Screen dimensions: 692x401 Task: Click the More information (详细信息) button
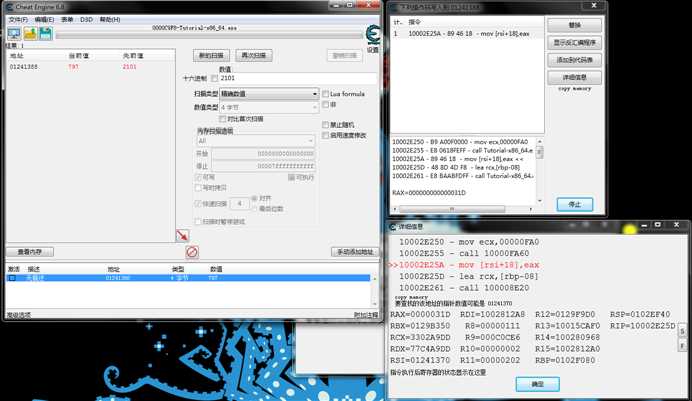tap(574, 78)
